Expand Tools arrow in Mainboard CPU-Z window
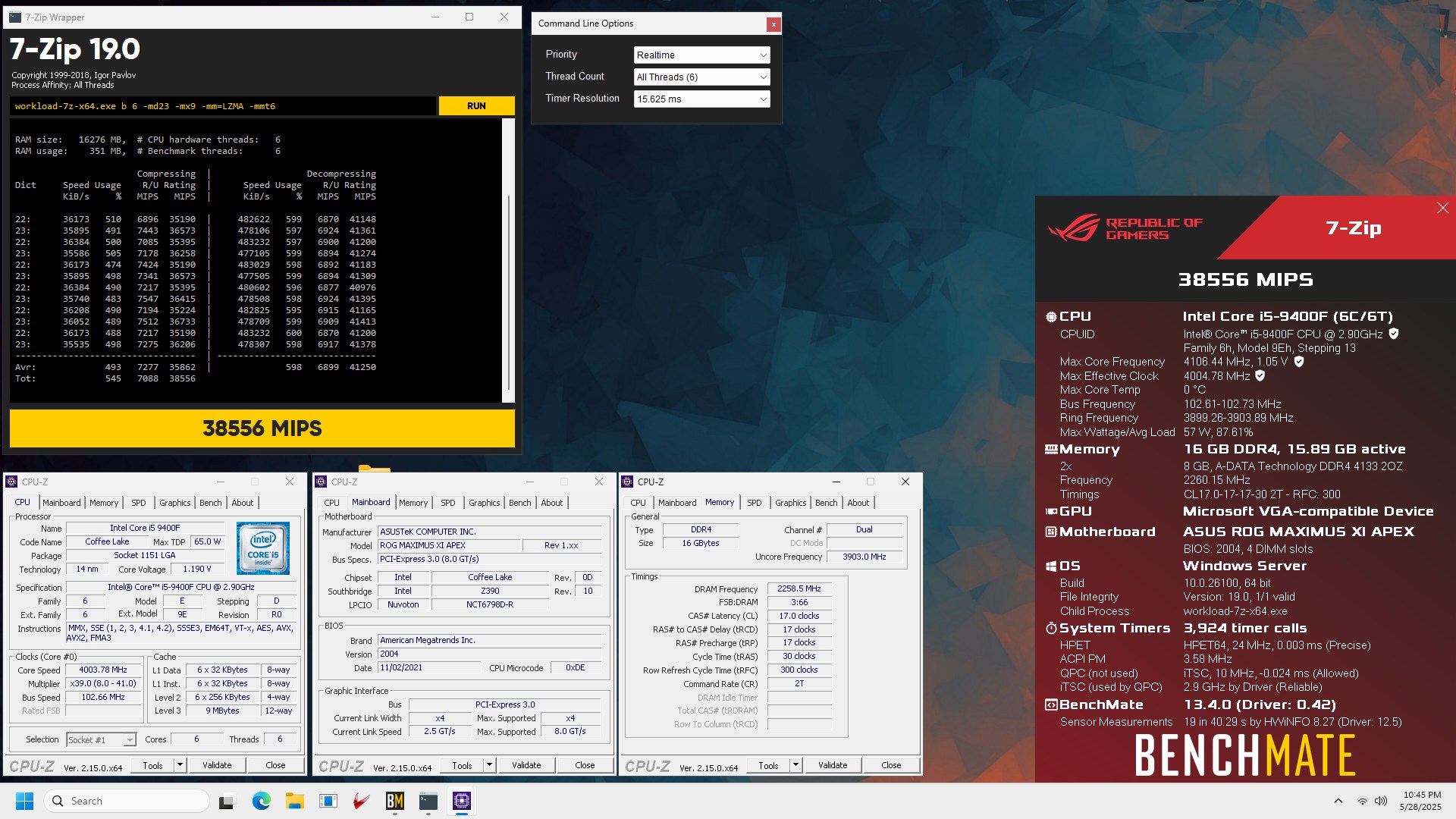 [x=490, y=765]
